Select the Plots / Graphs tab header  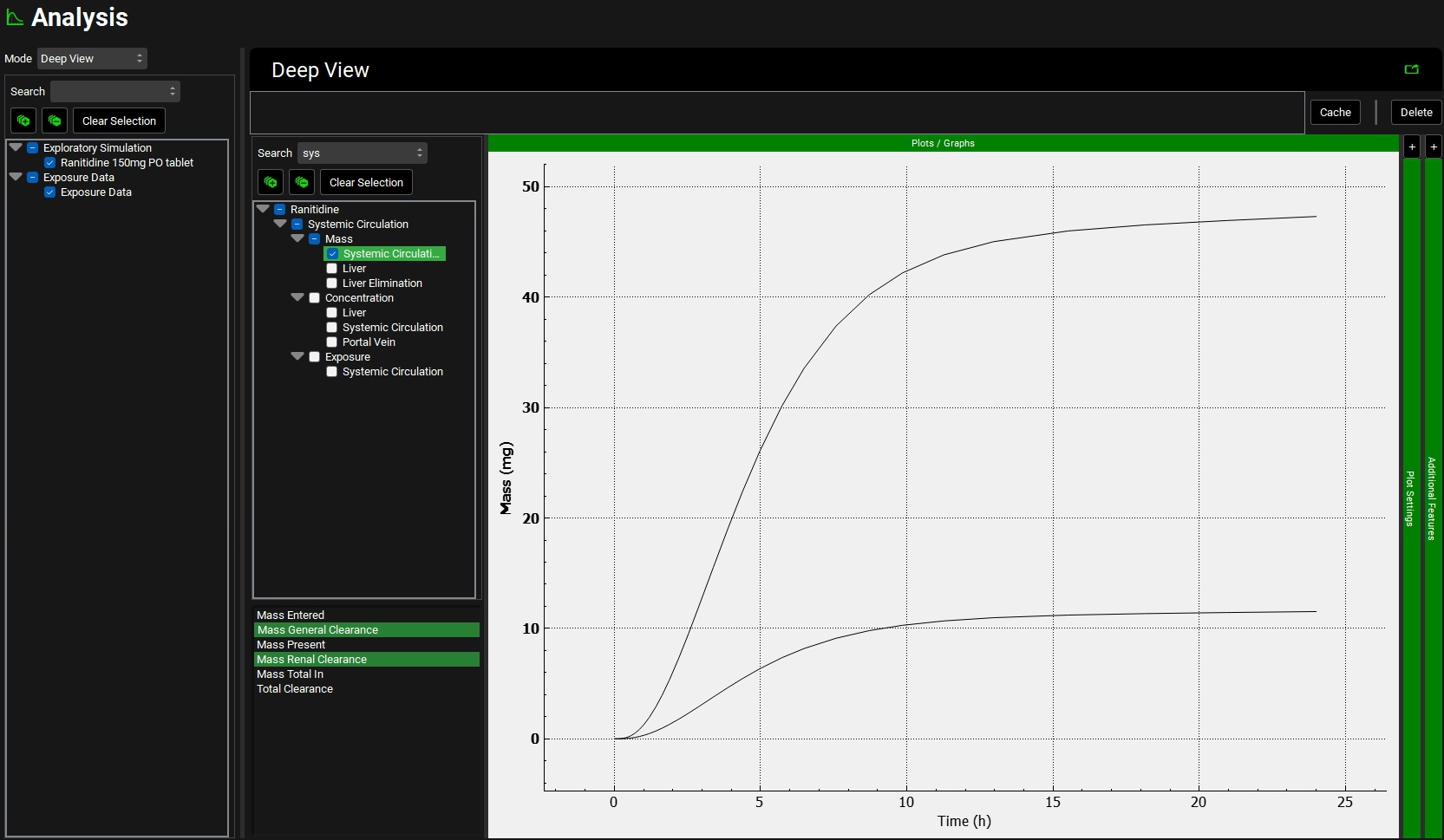click(943, 143)
